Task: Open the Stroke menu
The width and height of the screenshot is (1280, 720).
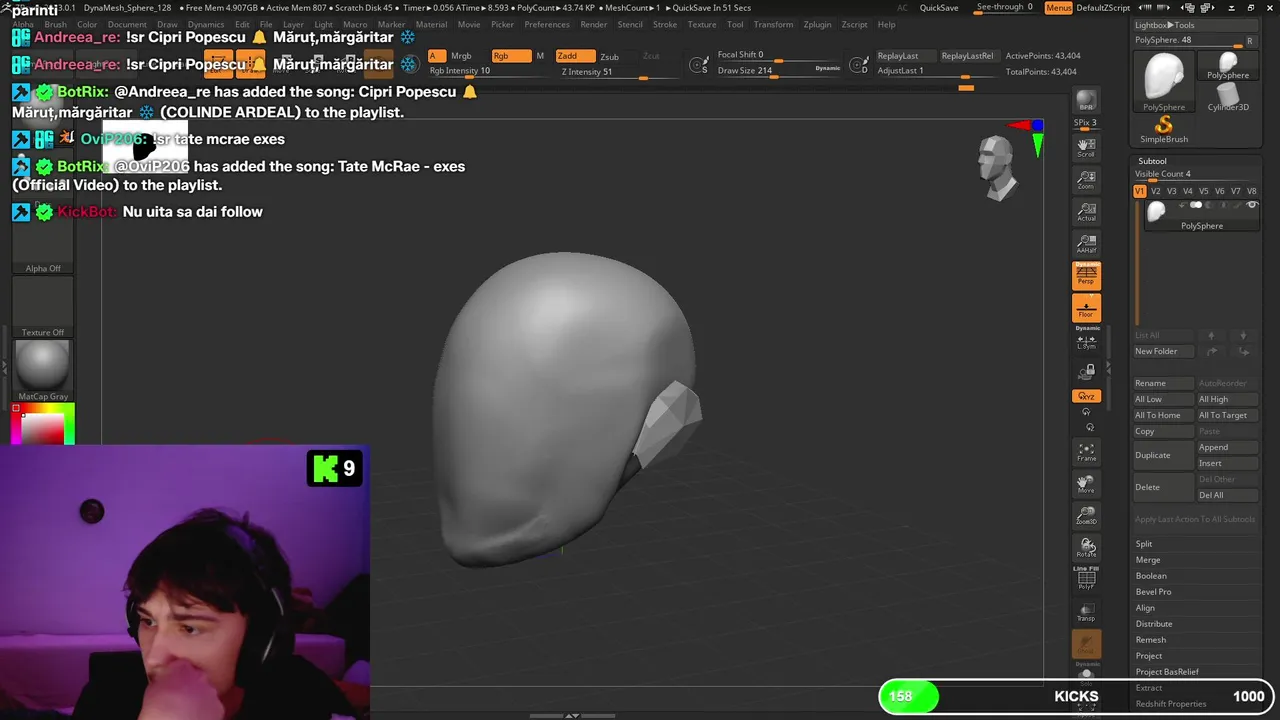Action: [x=665, y=24]
